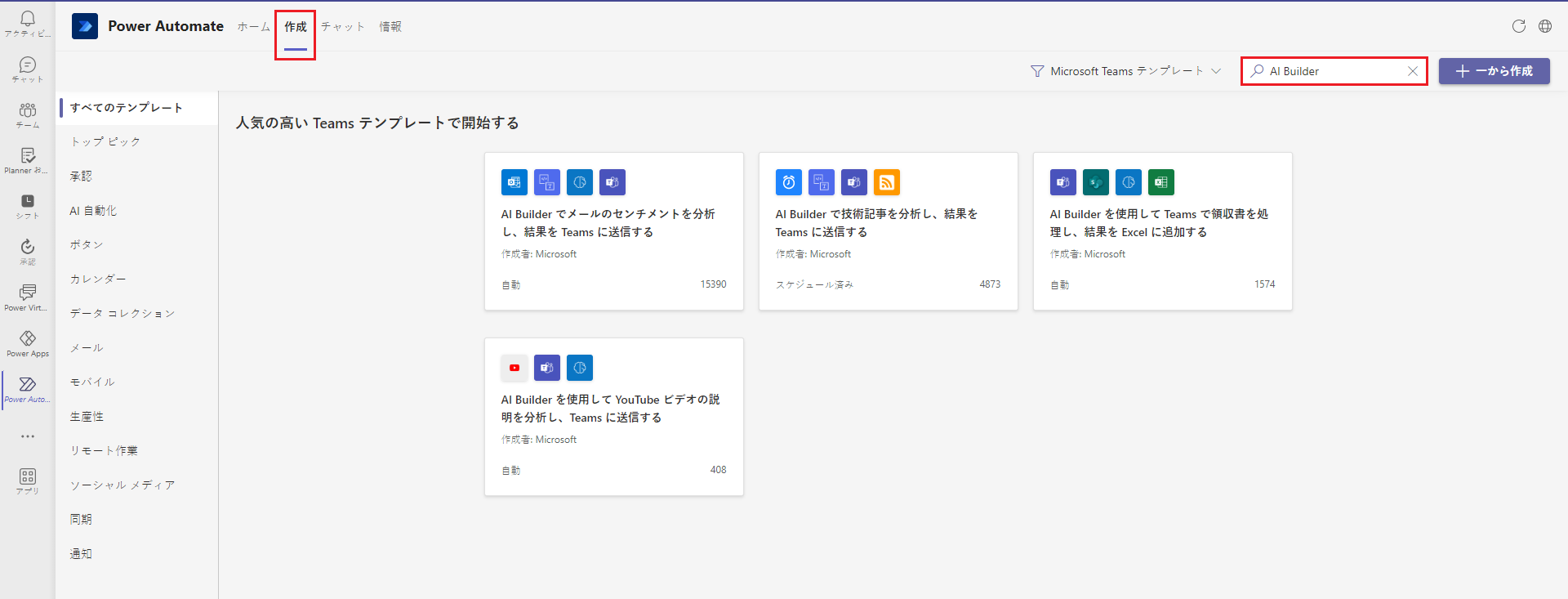Click the filter funnel icon
Image resolution: width=1568 pixels, height=599 pixels.
[x=1037, y=71]
